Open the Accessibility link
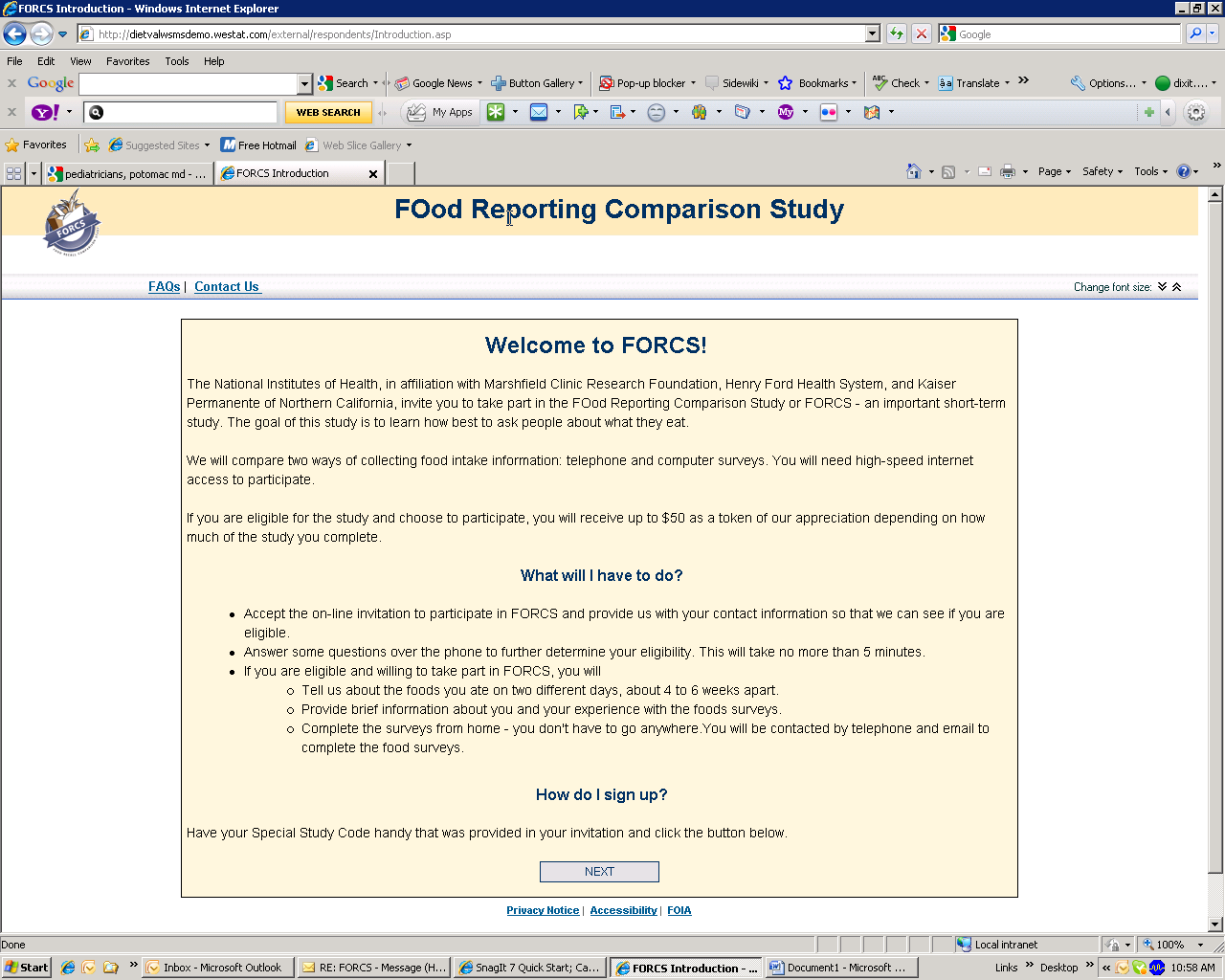 tap(623, 910)
